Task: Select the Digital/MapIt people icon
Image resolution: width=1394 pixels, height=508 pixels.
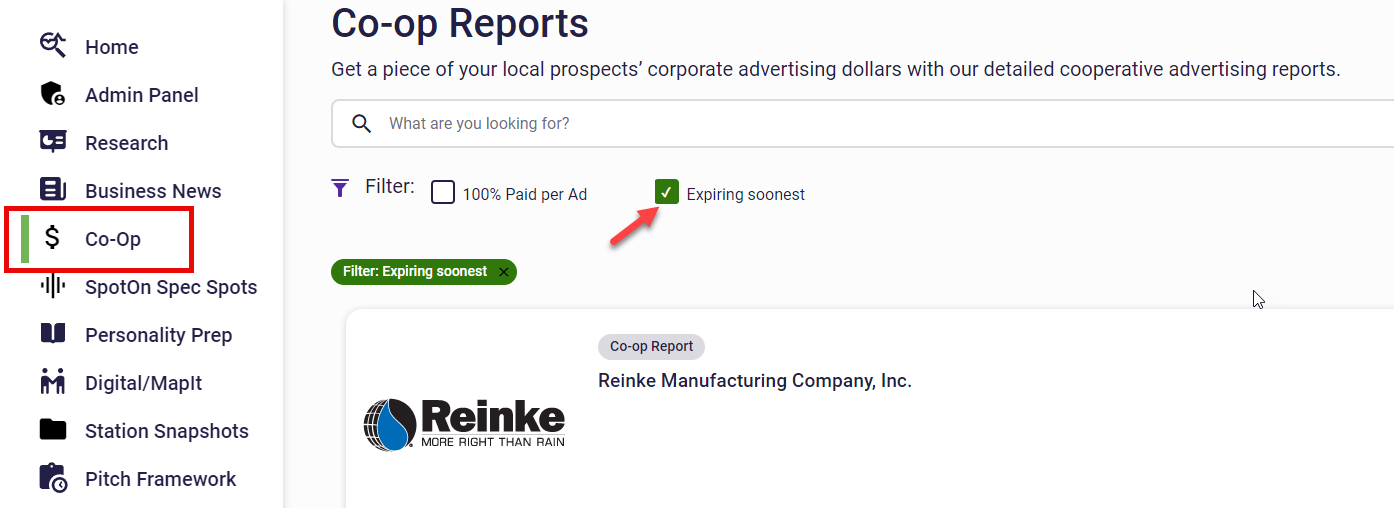Action: (x=53, y=382)
